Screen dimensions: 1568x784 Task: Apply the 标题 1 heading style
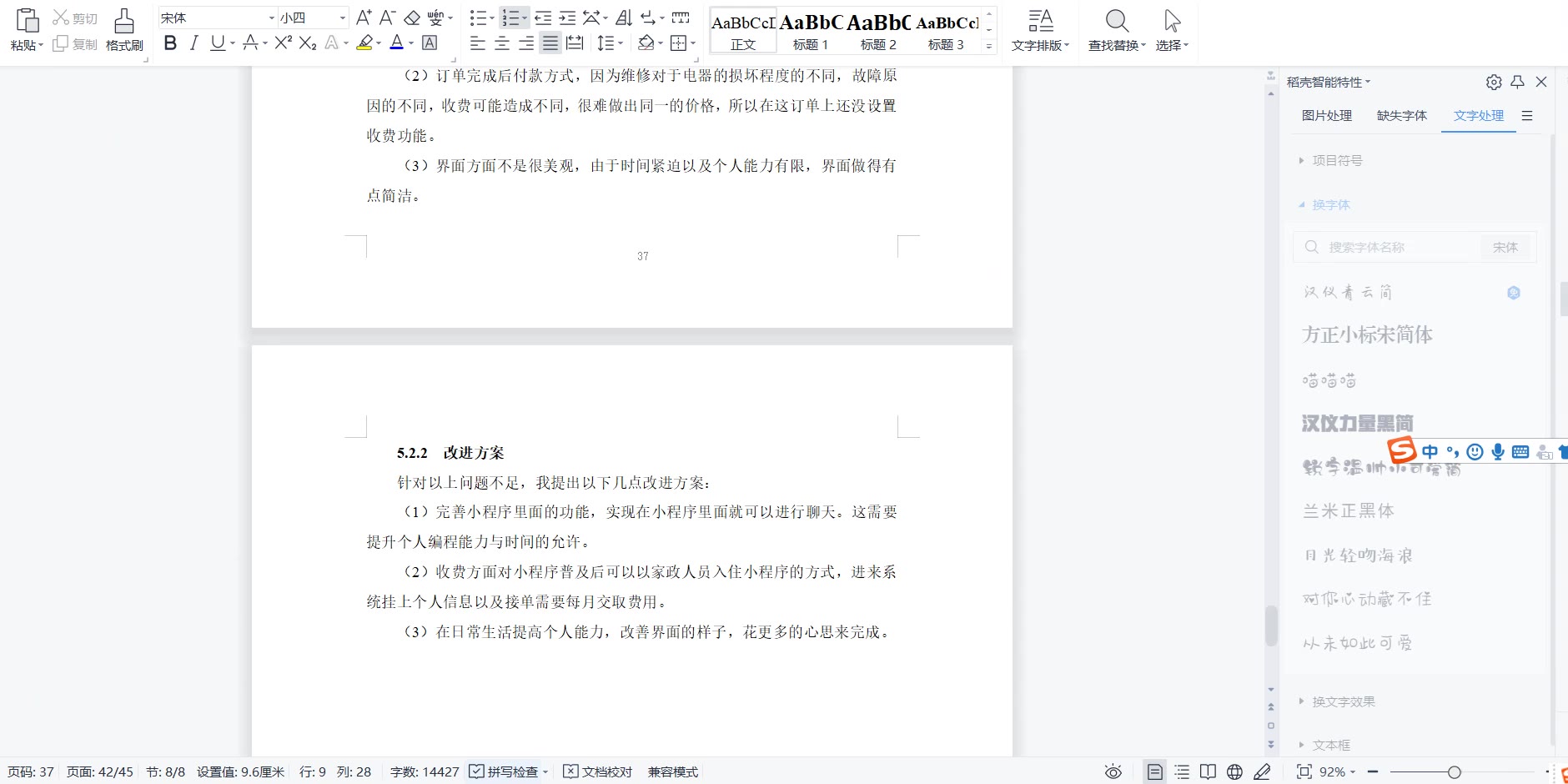pyautogui.click(x=811, y=31)
